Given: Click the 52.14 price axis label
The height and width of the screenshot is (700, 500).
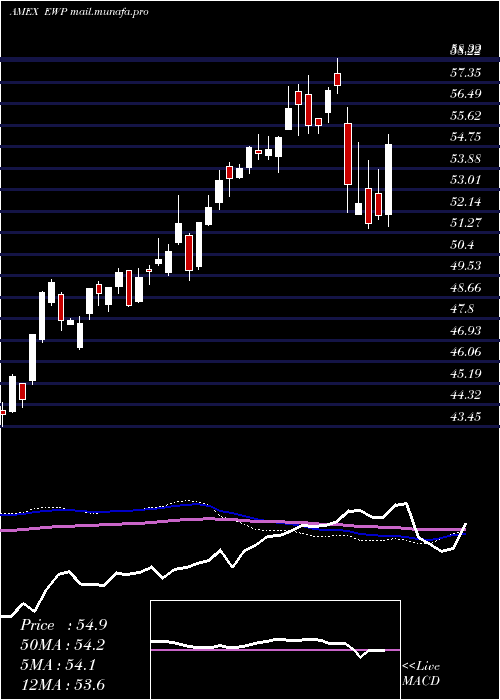Looking at the screenshot, I should [466, 202].
